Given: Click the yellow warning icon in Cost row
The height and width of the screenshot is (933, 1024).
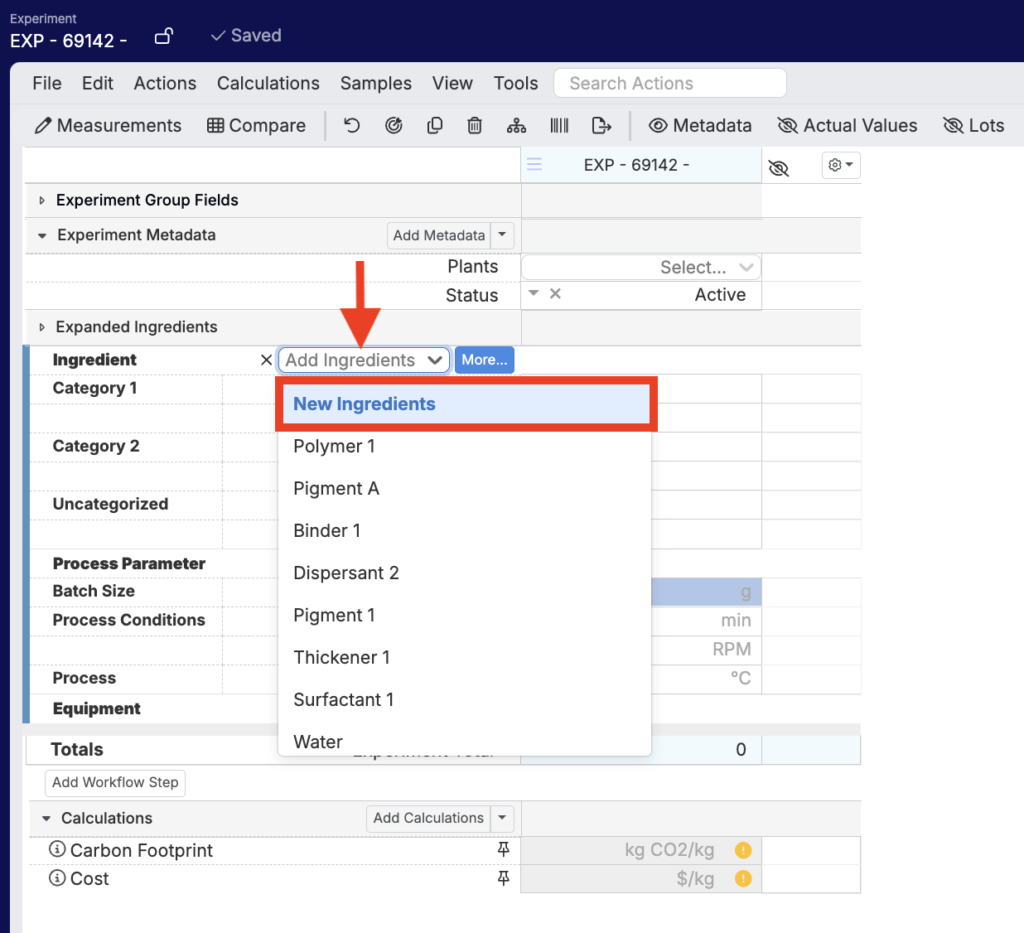Looking at the screenshot, I should tap(743, 878).
